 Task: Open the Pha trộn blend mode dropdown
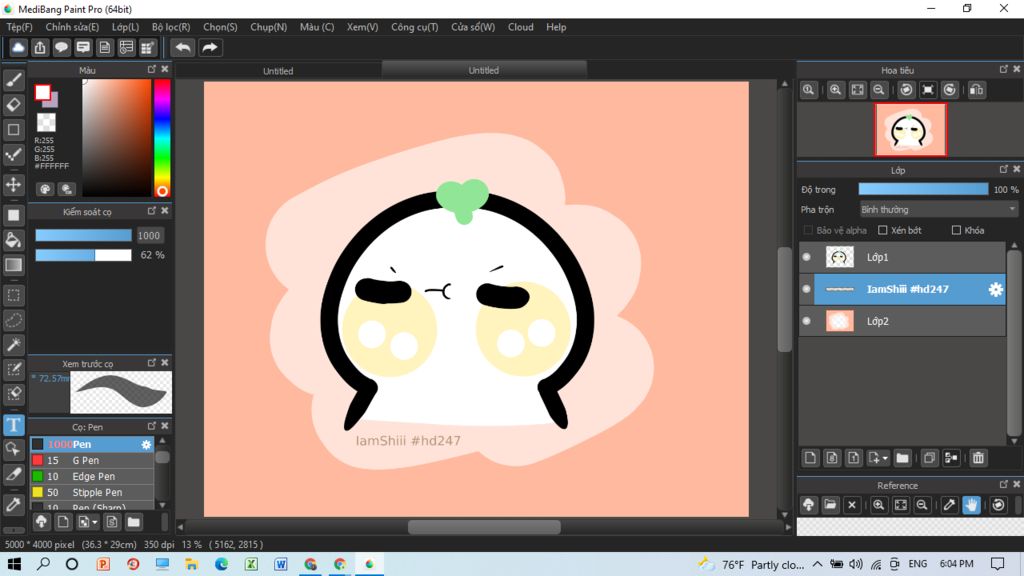938,210
